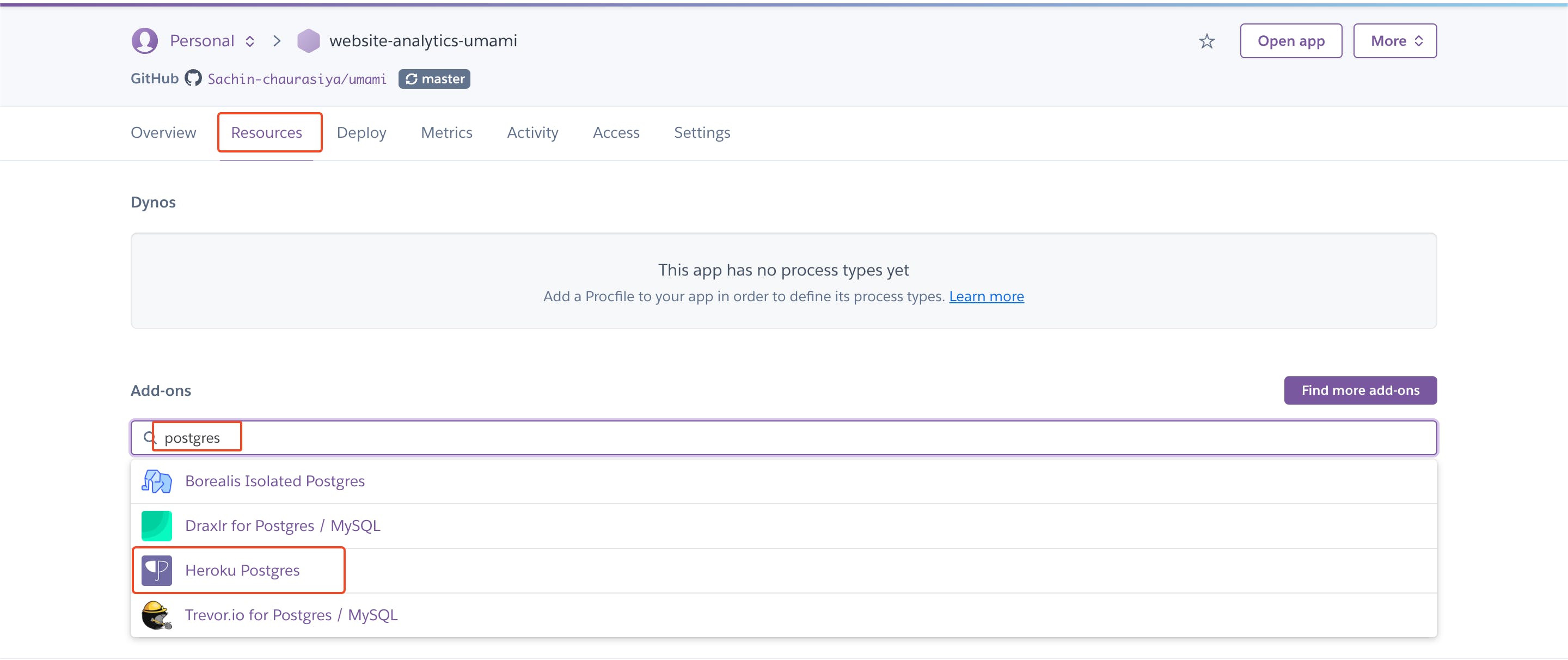This screenshot has width=1568, height=660.
Task: Open the Settings tab
Action: [x=702, y=133]
